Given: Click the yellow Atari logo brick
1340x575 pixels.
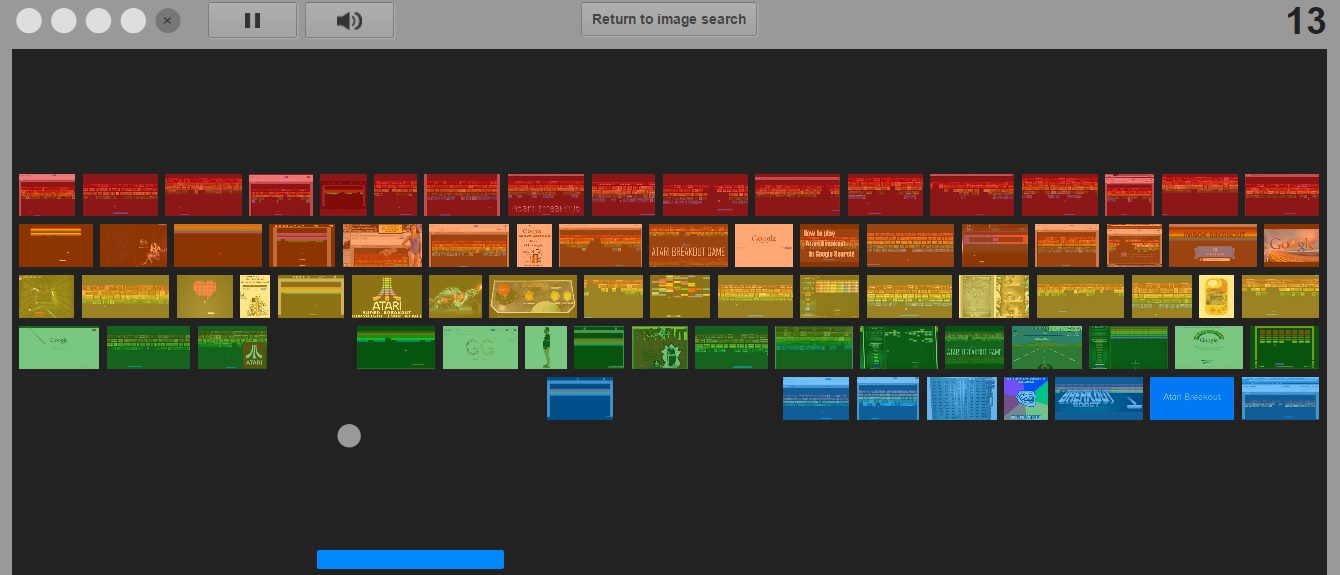Looking at the screenshot, I should coord(386,297).
